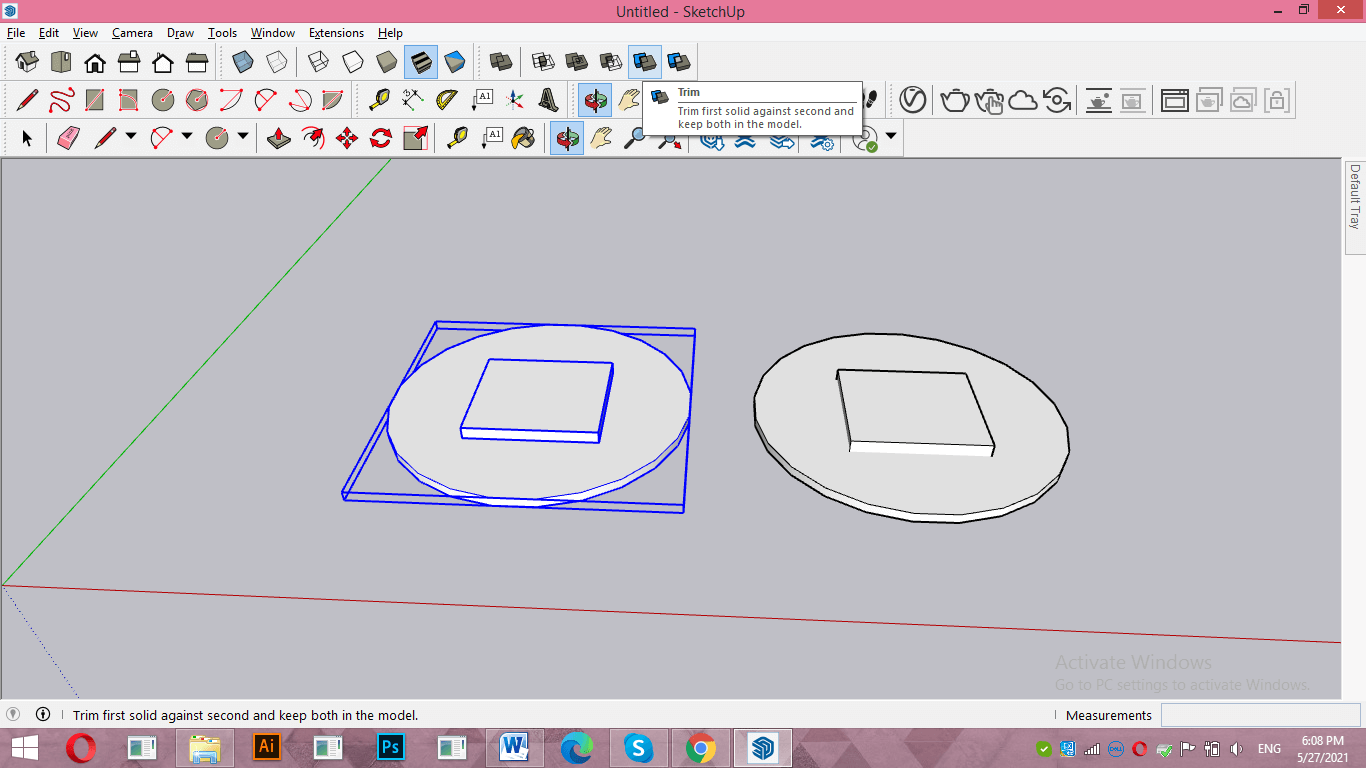1366x768 pixels.
Task: Open Photoshop from the taskbar
Action: click(x=390, y=747)
